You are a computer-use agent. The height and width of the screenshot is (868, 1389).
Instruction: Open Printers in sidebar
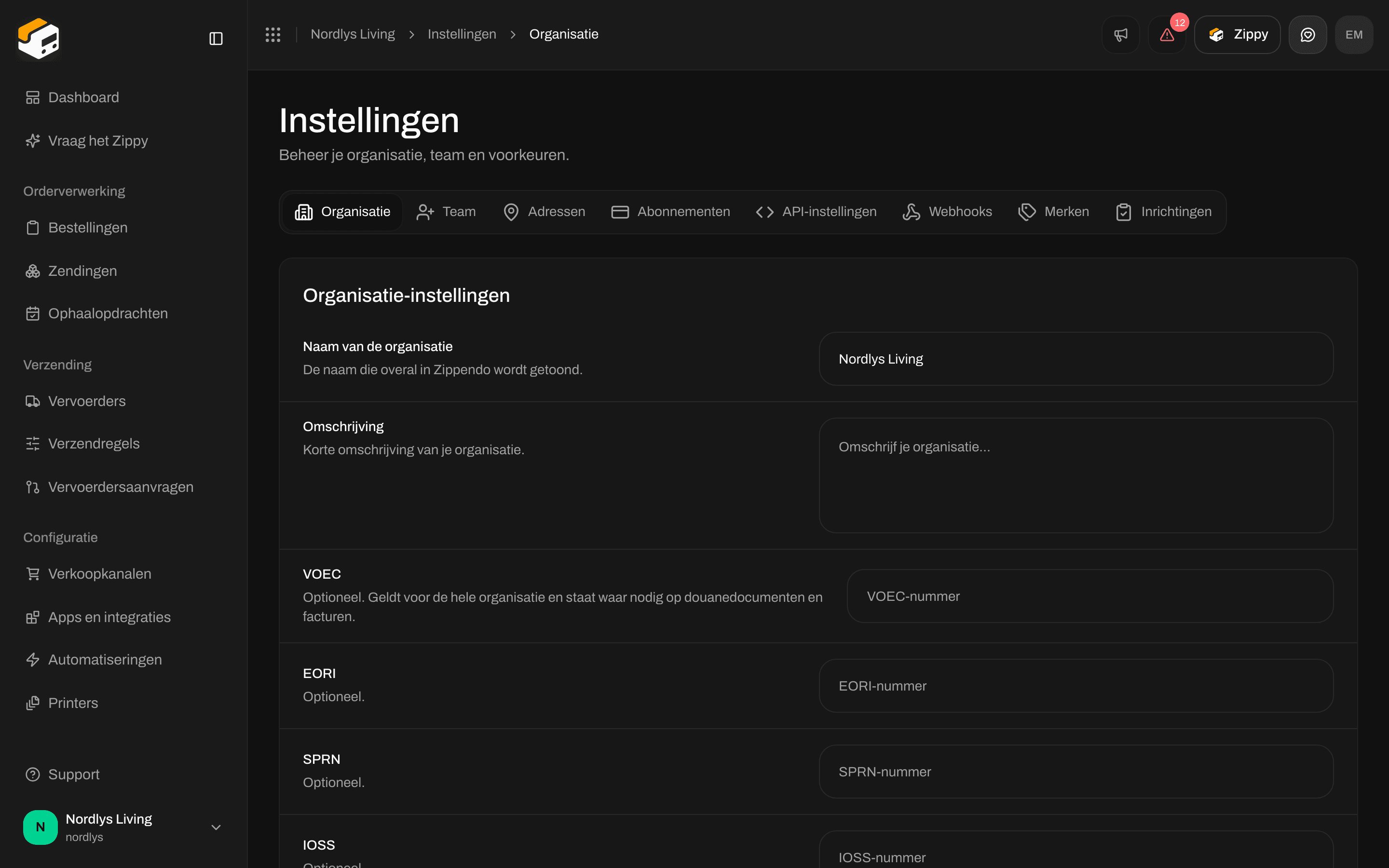pos(123,703)
